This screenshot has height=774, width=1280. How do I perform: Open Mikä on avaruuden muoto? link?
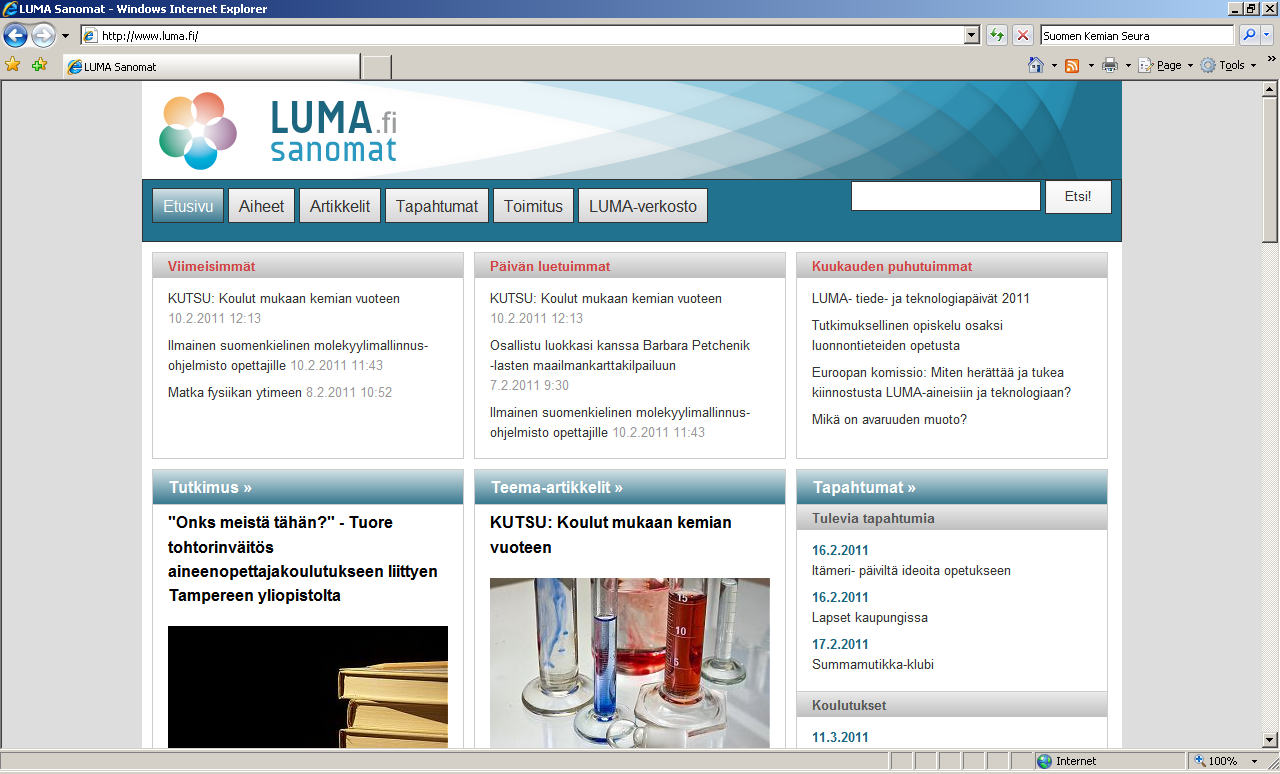(889, 419)
